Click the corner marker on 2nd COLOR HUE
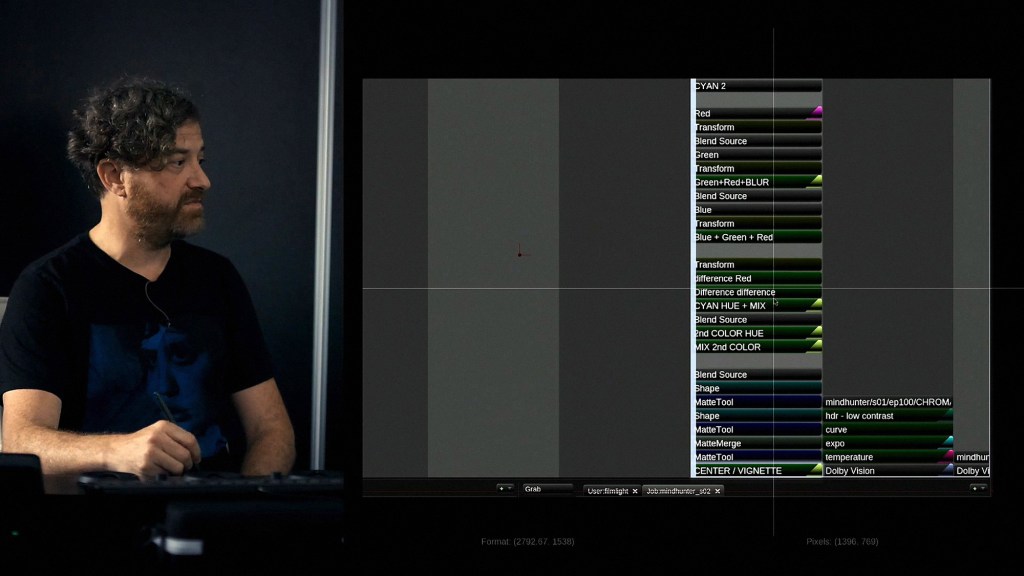Image resolution: width=1024 pixels, height=576 pixels. [x=816, y=331]
